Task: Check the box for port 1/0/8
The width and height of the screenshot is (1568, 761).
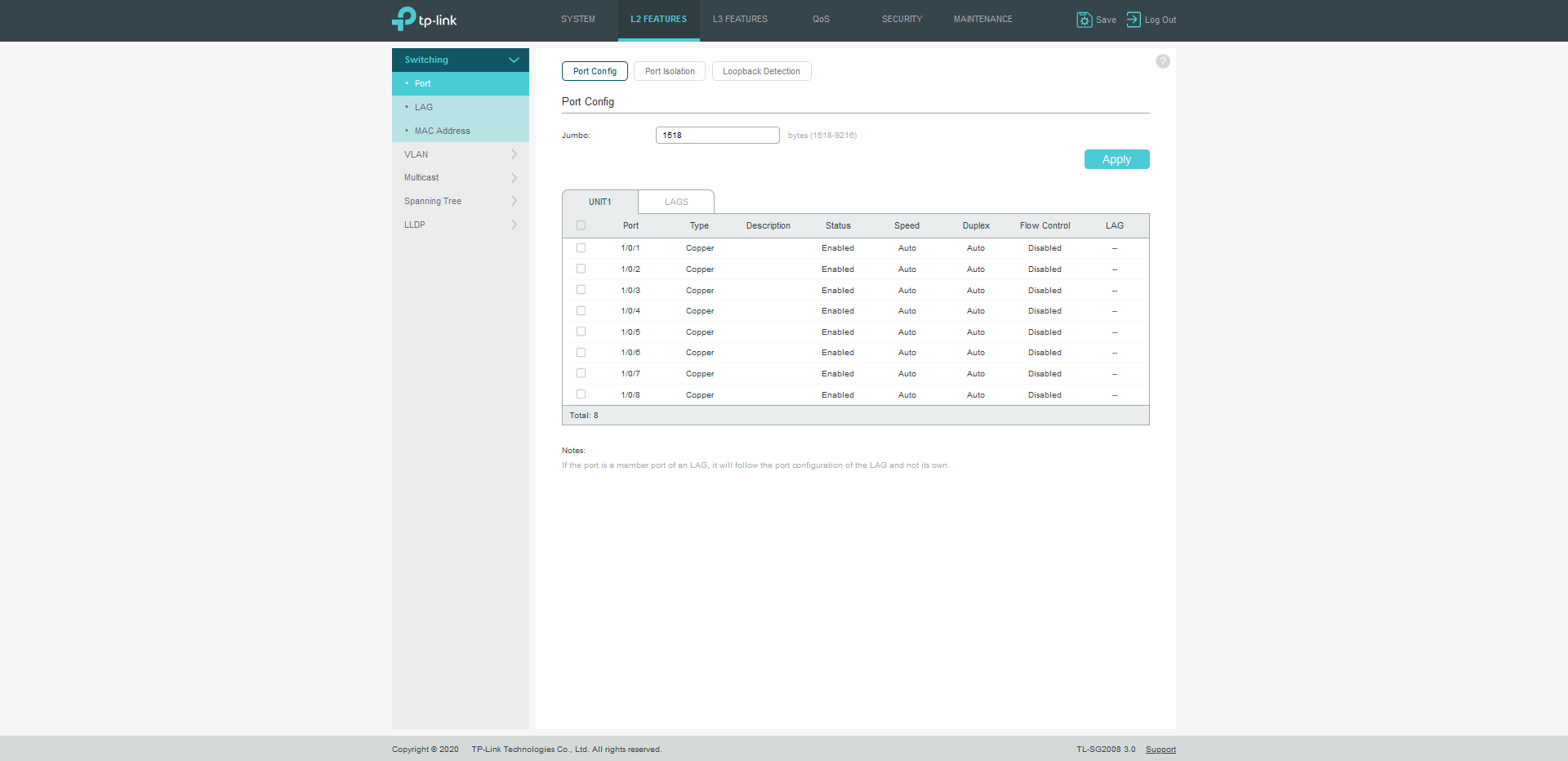Action: pos(581,394)
